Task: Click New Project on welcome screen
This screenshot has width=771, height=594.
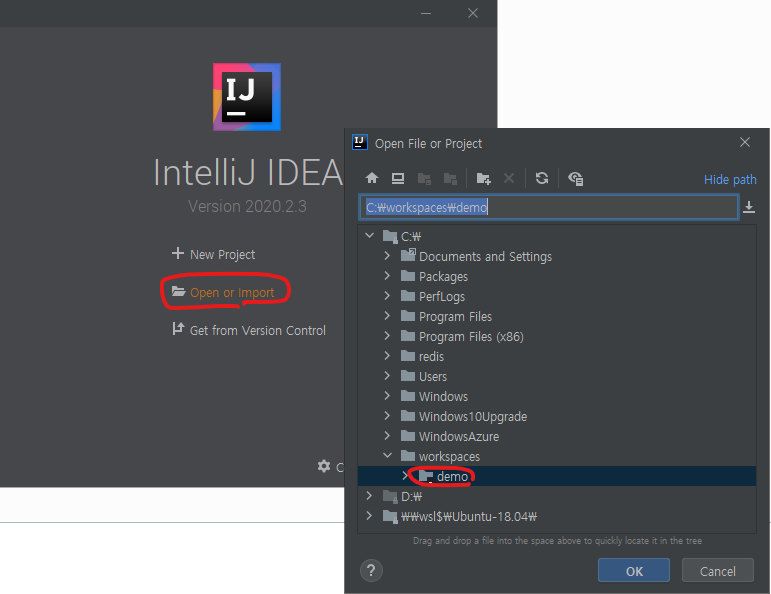Action: (213, 254)
